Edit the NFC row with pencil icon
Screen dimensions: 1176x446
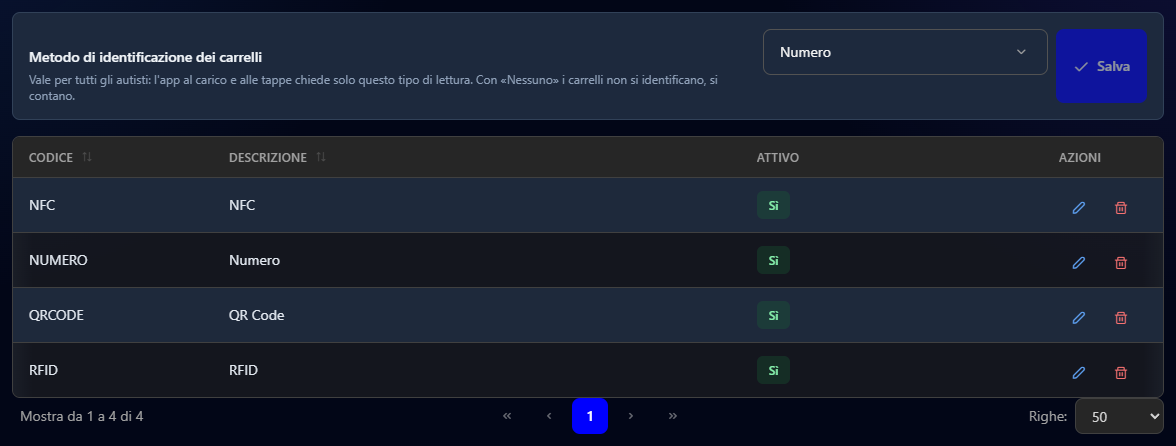[x=1078, y=208]
